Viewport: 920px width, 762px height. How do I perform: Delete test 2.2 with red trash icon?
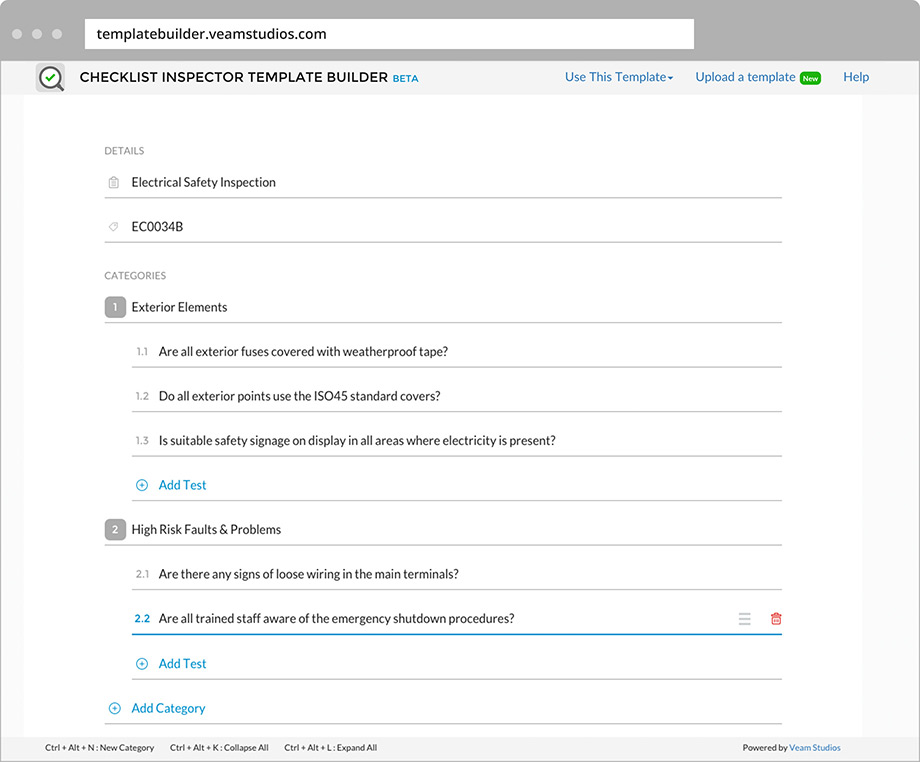click(776, 619)
